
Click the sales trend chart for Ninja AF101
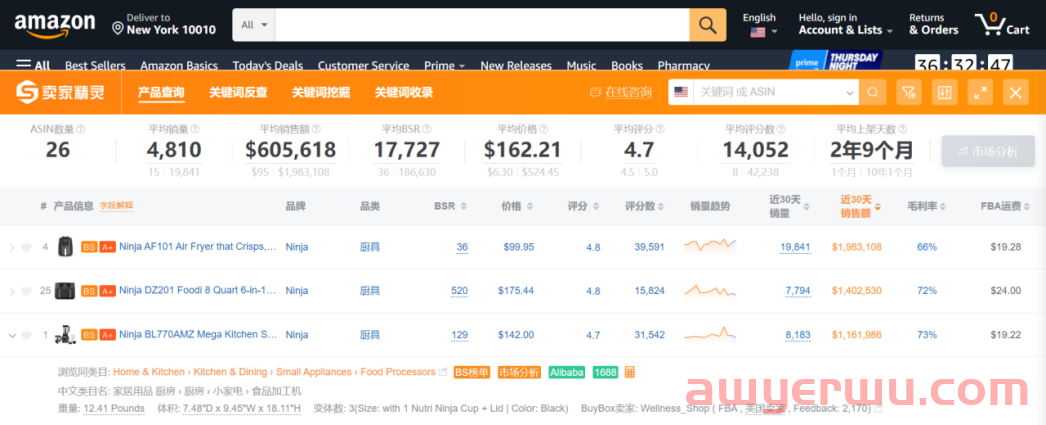click(710, 246)
